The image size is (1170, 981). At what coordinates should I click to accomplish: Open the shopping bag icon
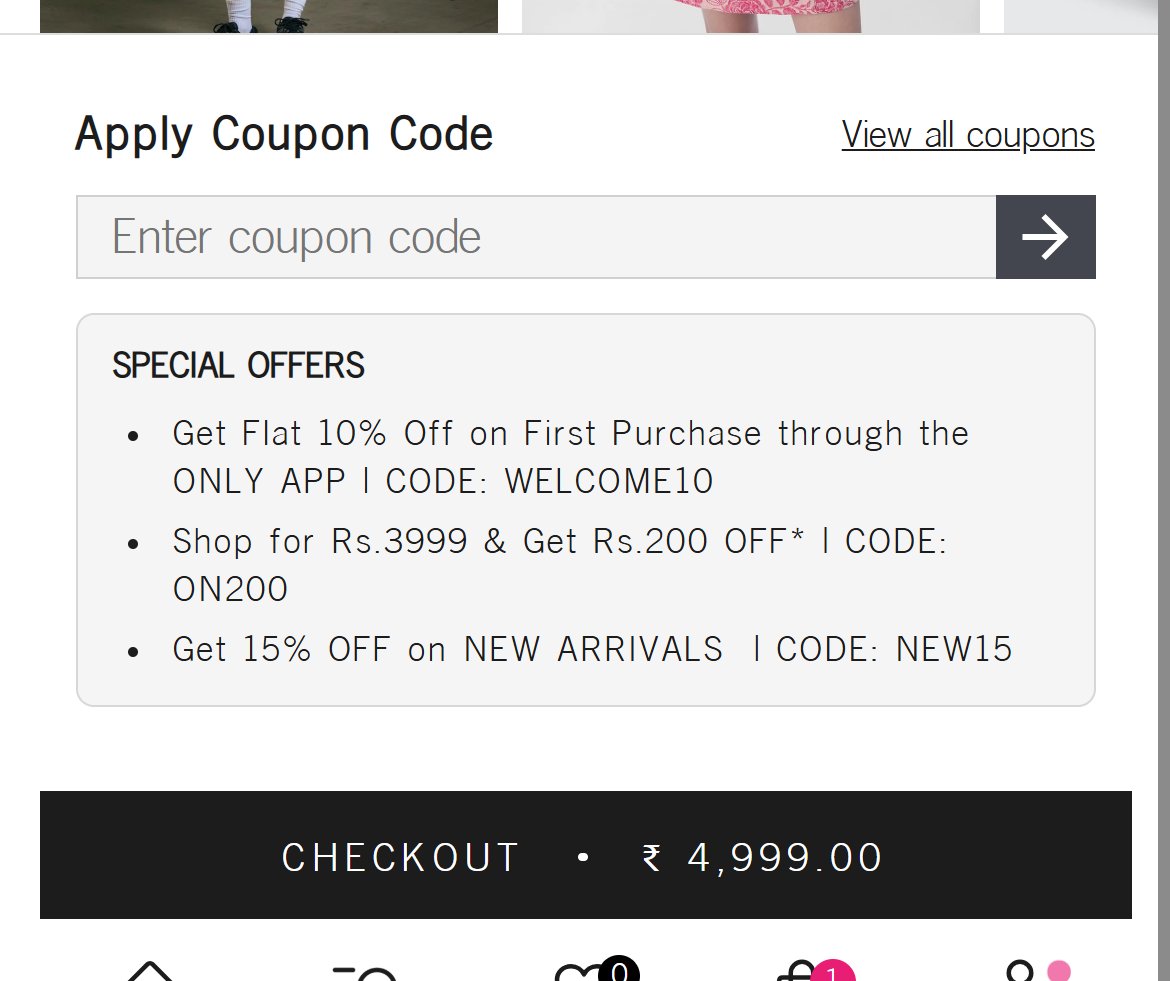798,971
